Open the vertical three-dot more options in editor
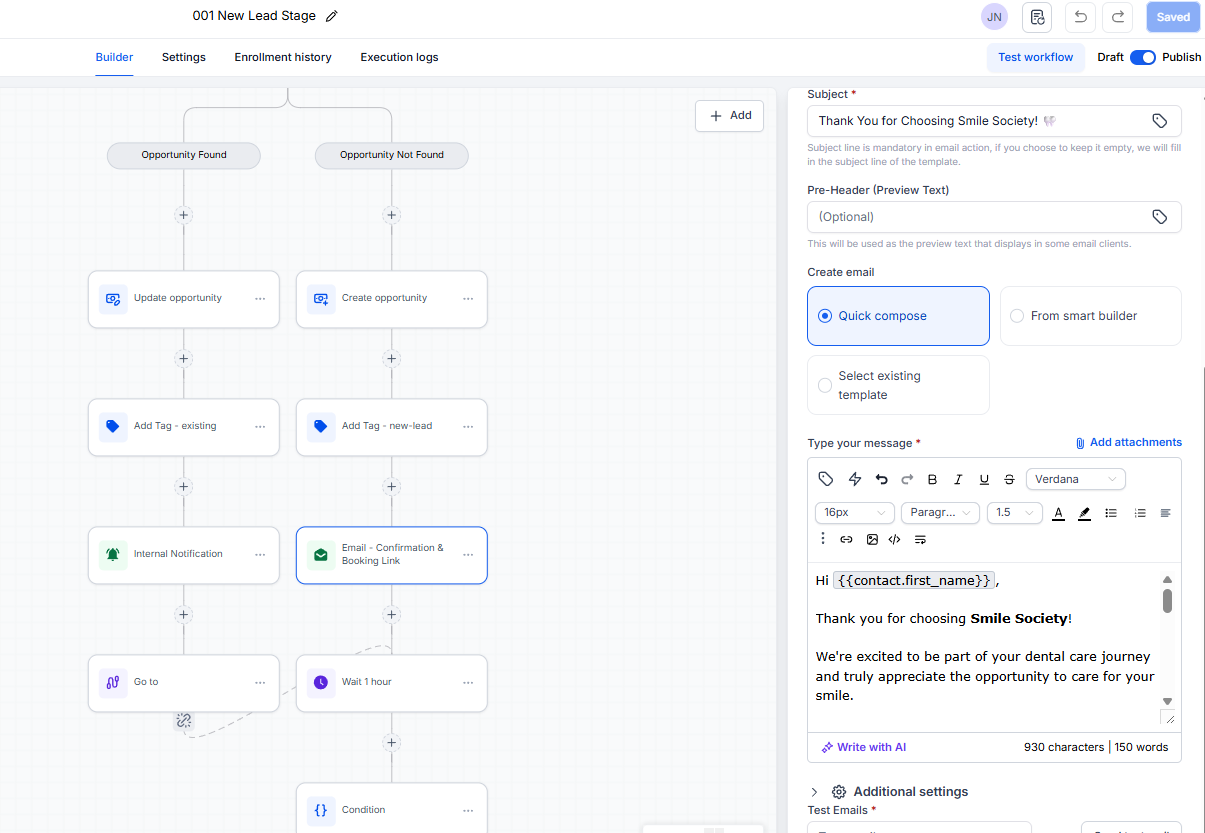This screenshot has width=1205, height=833. click(823, 539)
